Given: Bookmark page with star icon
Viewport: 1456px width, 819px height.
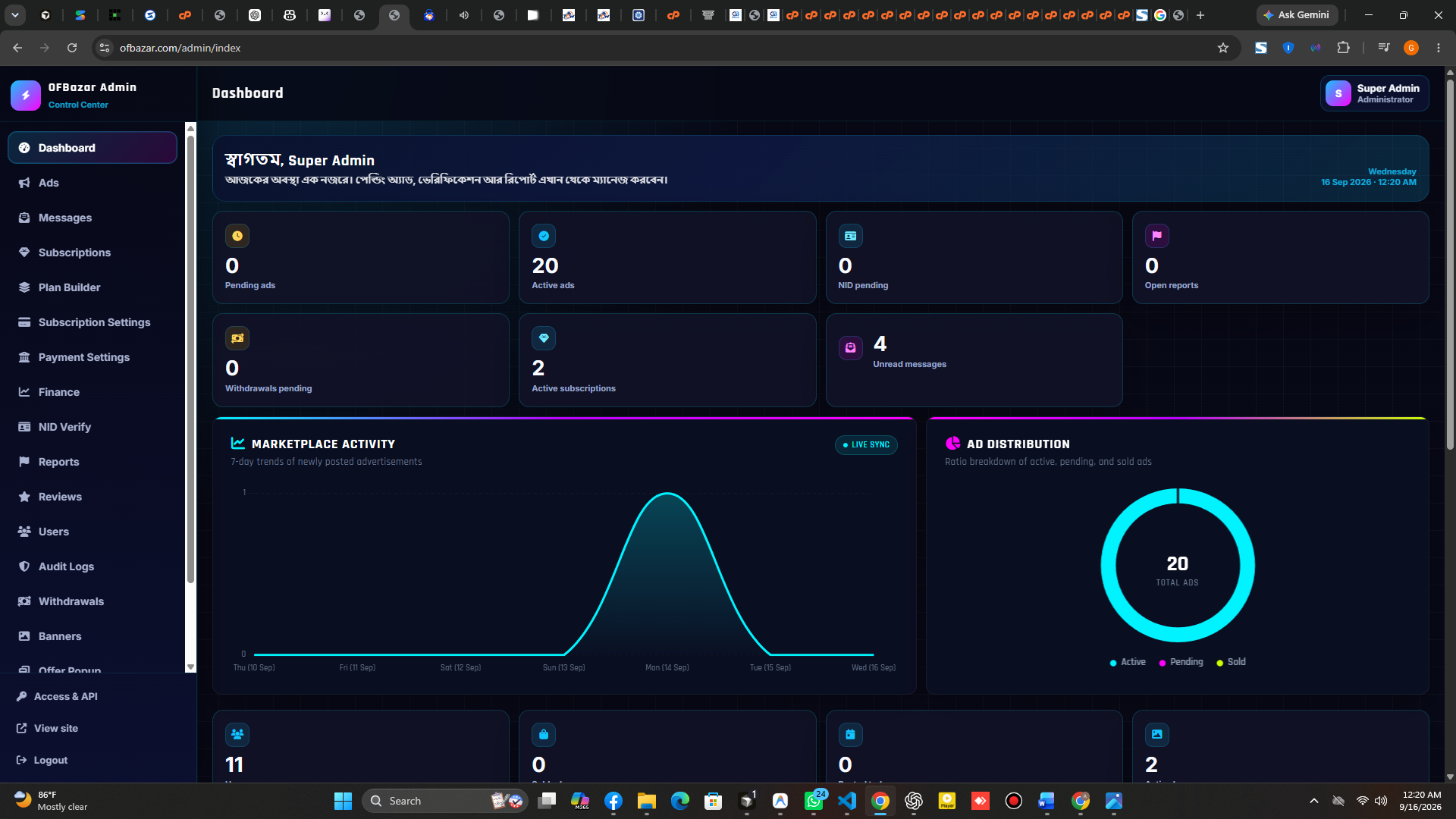Looking at the screenshot, I should click(x=1223, y=48).
